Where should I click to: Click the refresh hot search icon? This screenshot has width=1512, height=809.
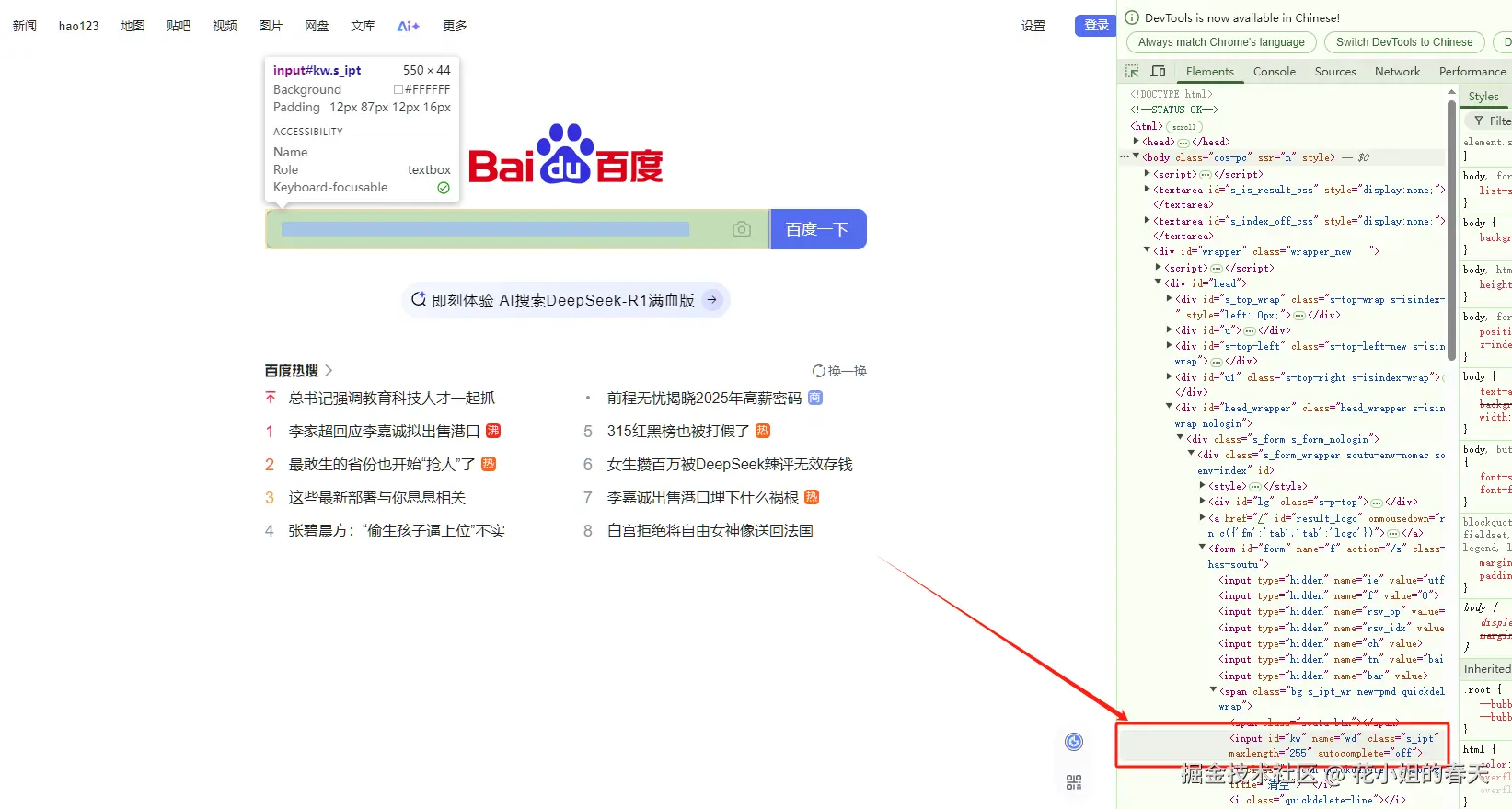click(818, 371)
